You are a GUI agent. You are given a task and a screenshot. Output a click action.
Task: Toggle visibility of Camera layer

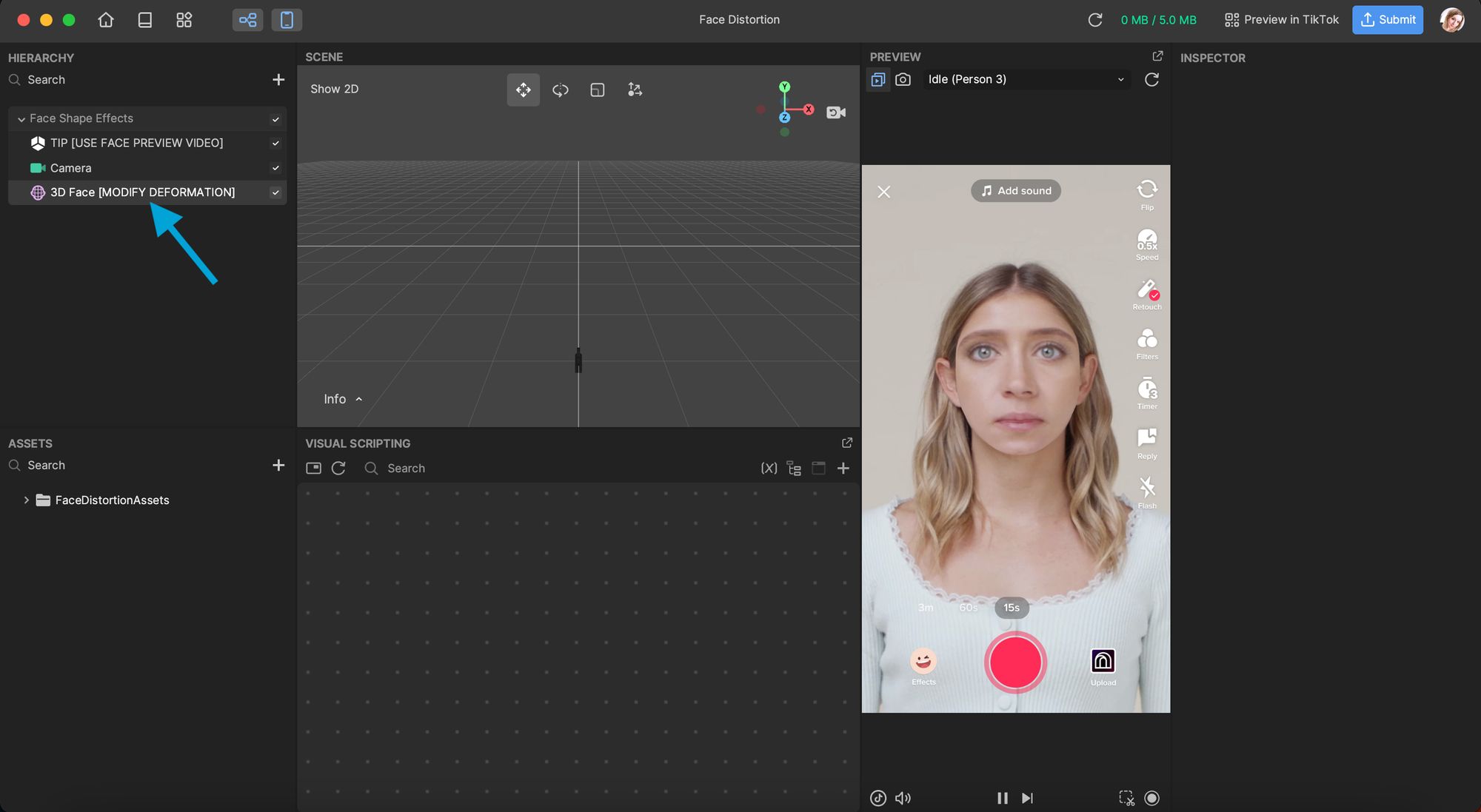coord(276,168)
